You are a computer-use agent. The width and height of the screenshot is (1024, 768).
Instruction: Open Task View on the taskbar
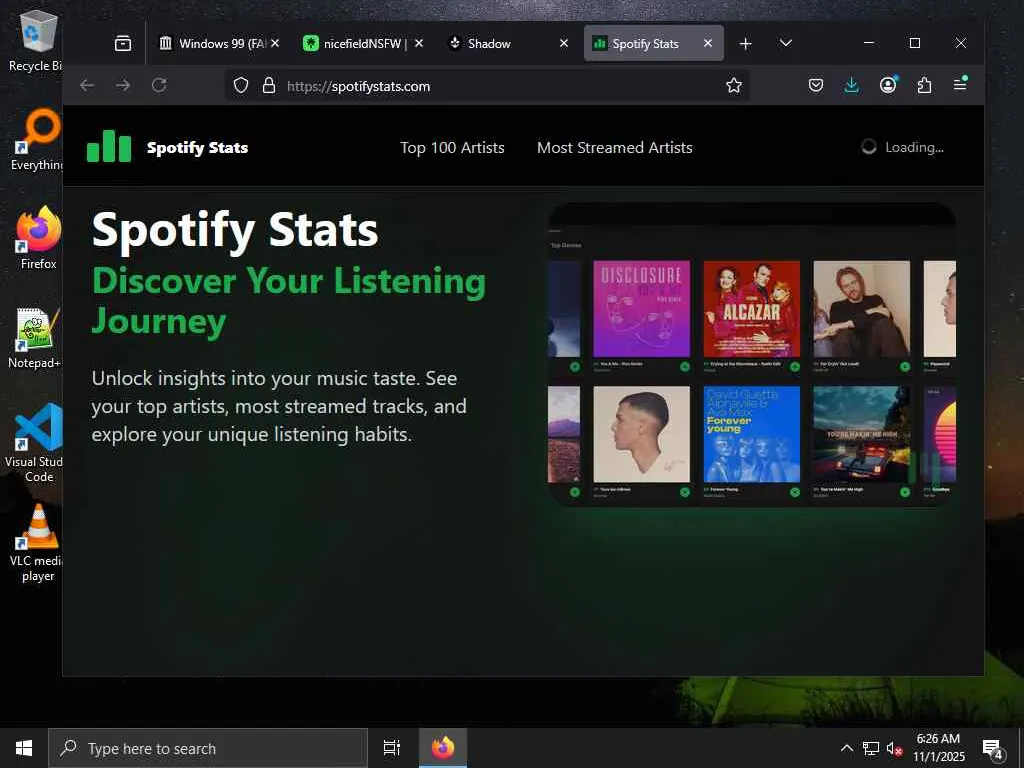click(392, 748)
